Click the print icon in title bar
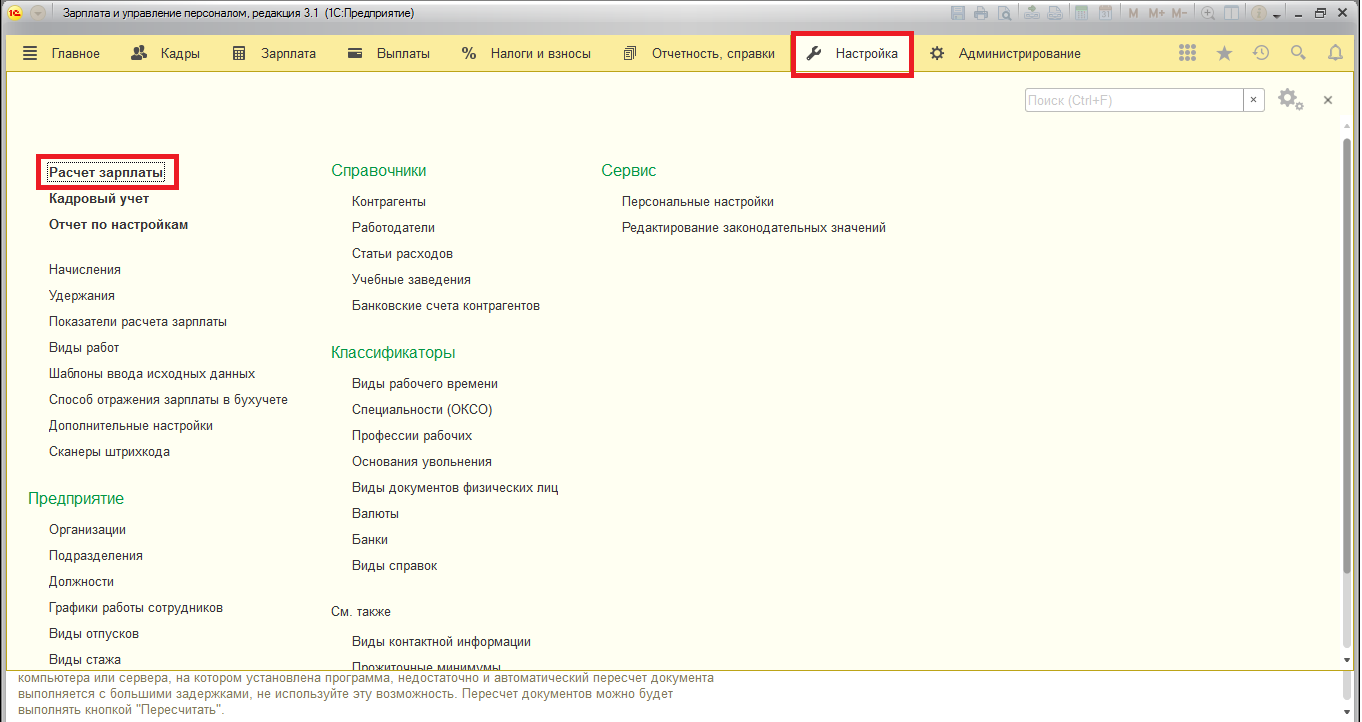This screenshot has height=722, width=1362. pos(980,14)
